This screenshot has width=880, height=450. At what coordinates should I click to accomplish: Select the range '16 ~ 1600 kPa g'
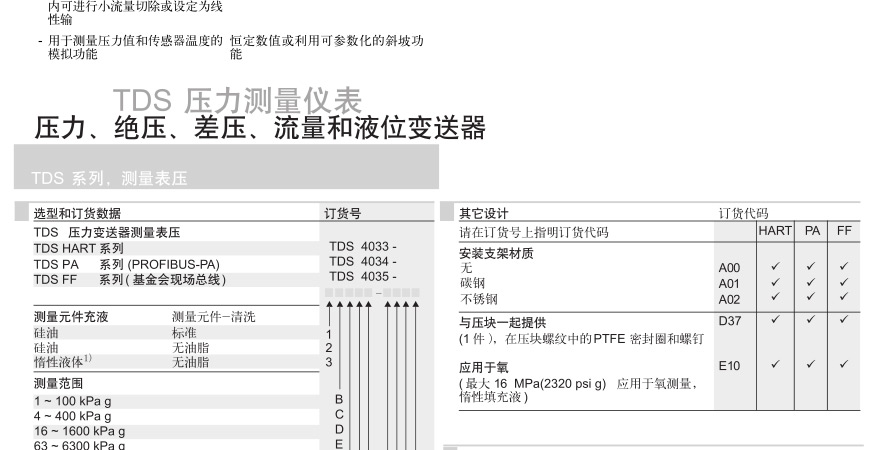(x=79, y=431)
